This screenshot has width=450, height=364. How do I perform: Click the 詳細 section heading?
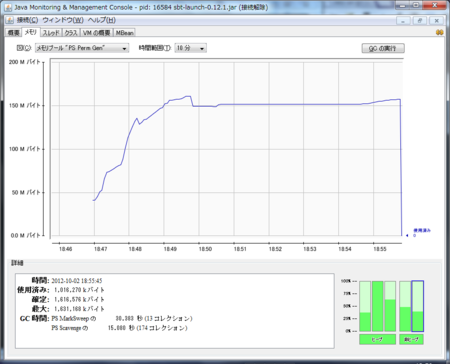[x=17, y=263]
